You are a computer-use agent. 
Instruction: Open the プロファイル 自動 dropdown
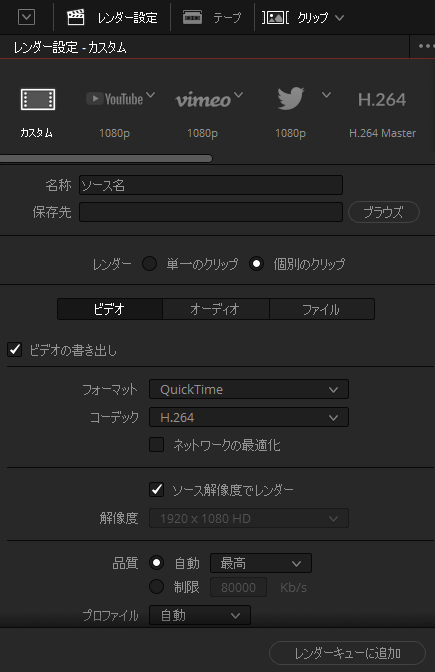(x=200, y=615)
